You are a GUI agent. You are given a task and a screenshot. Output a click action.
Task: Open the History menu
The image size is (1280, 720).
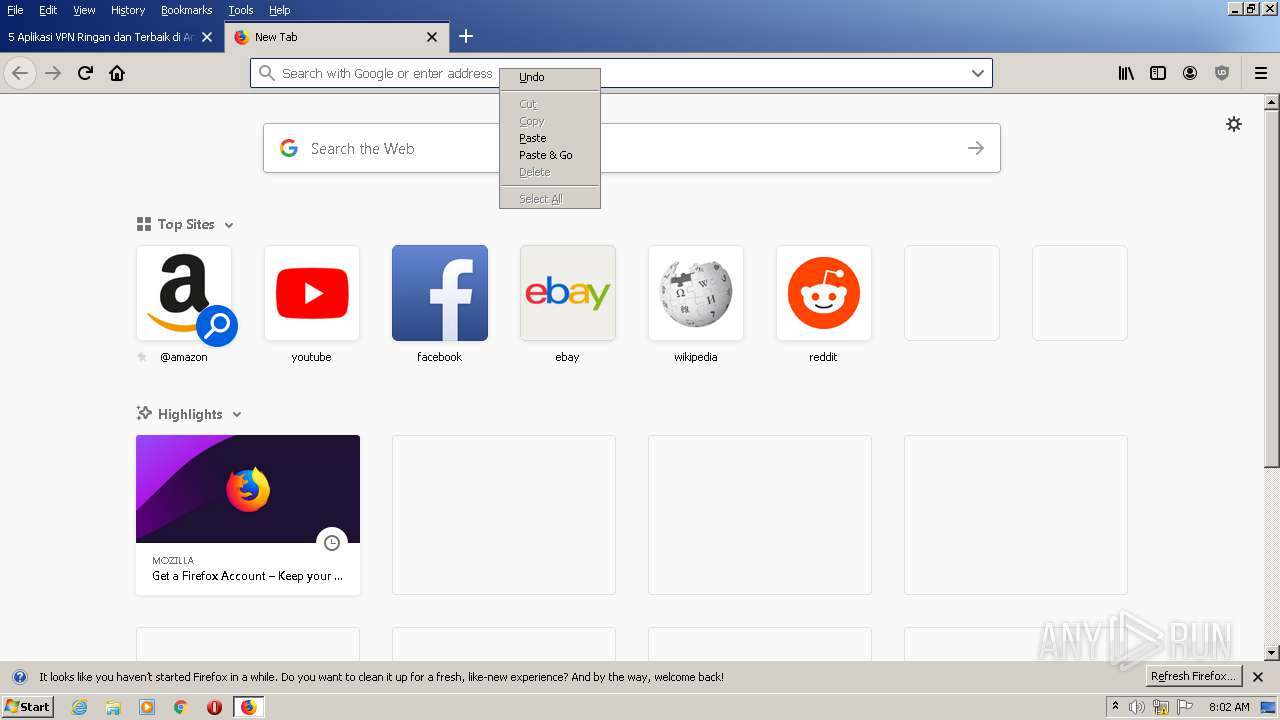tap(128, 10)
